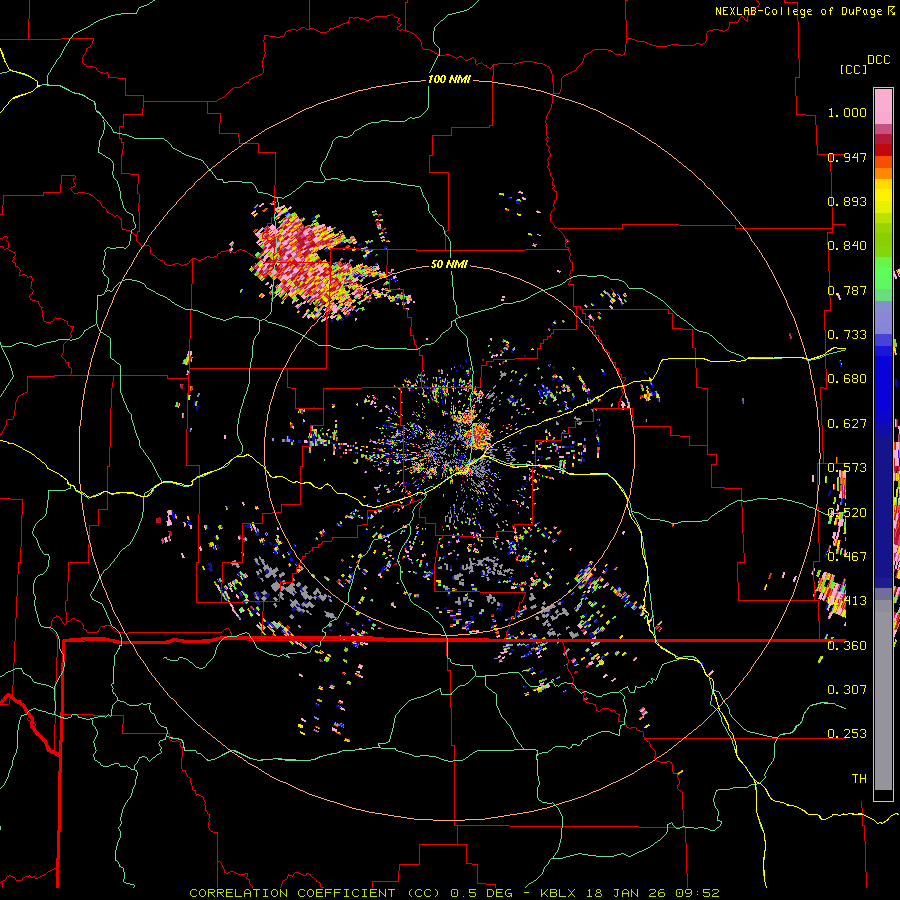Select the 0.253 scale value

[847, 734]
